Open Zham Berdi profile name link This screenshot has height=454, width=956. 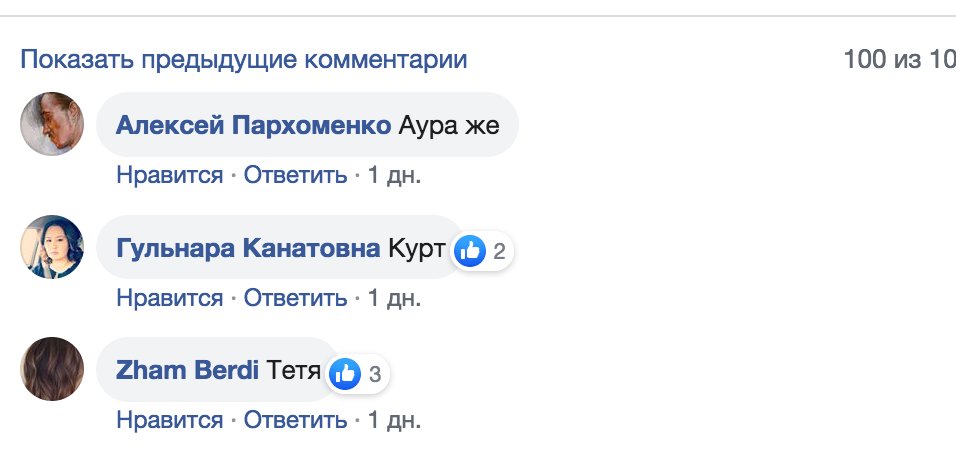pyautogui.click(x=188, y=372)
